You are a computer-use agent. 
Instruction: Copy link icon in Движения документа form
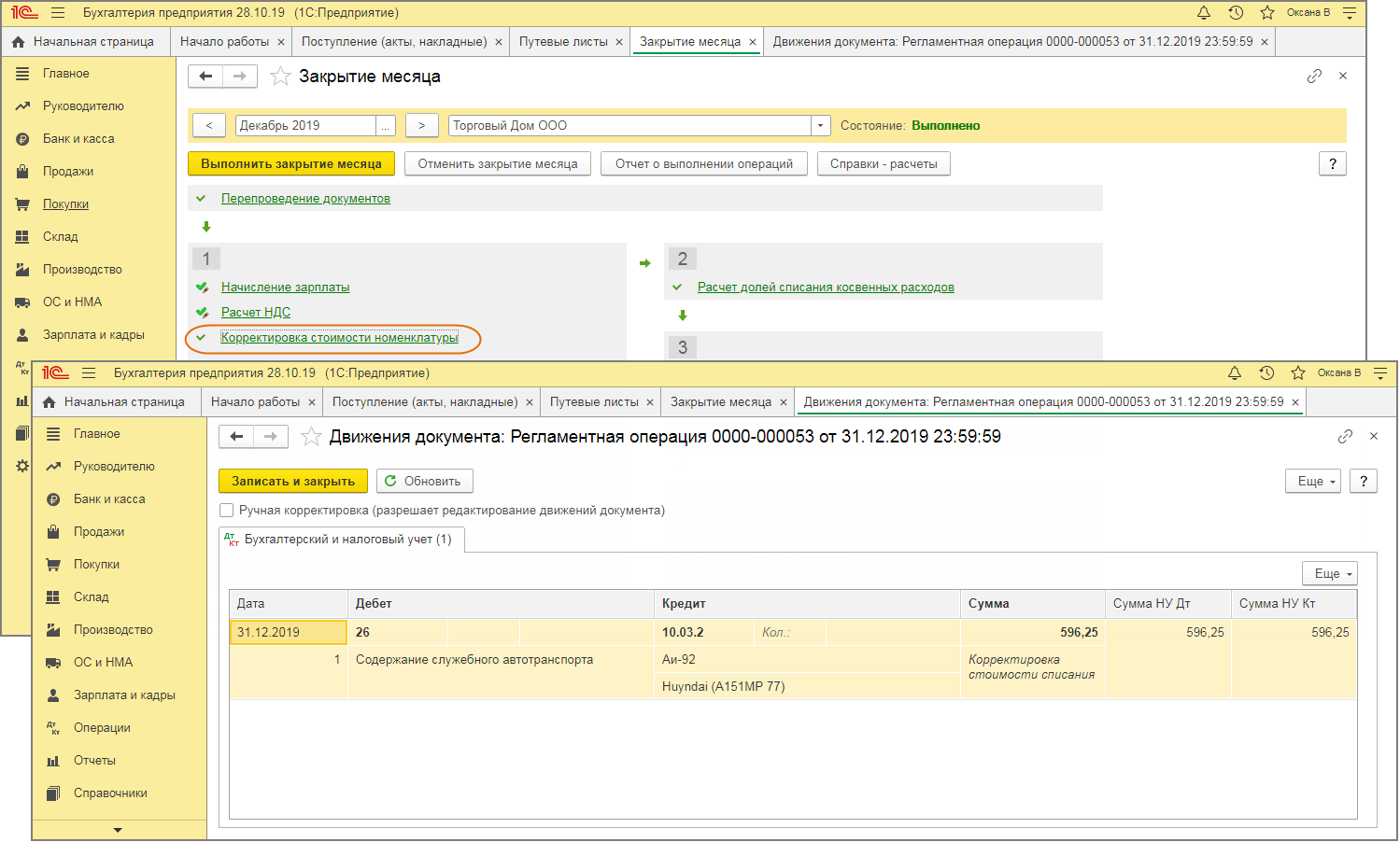pos(1345,436)
